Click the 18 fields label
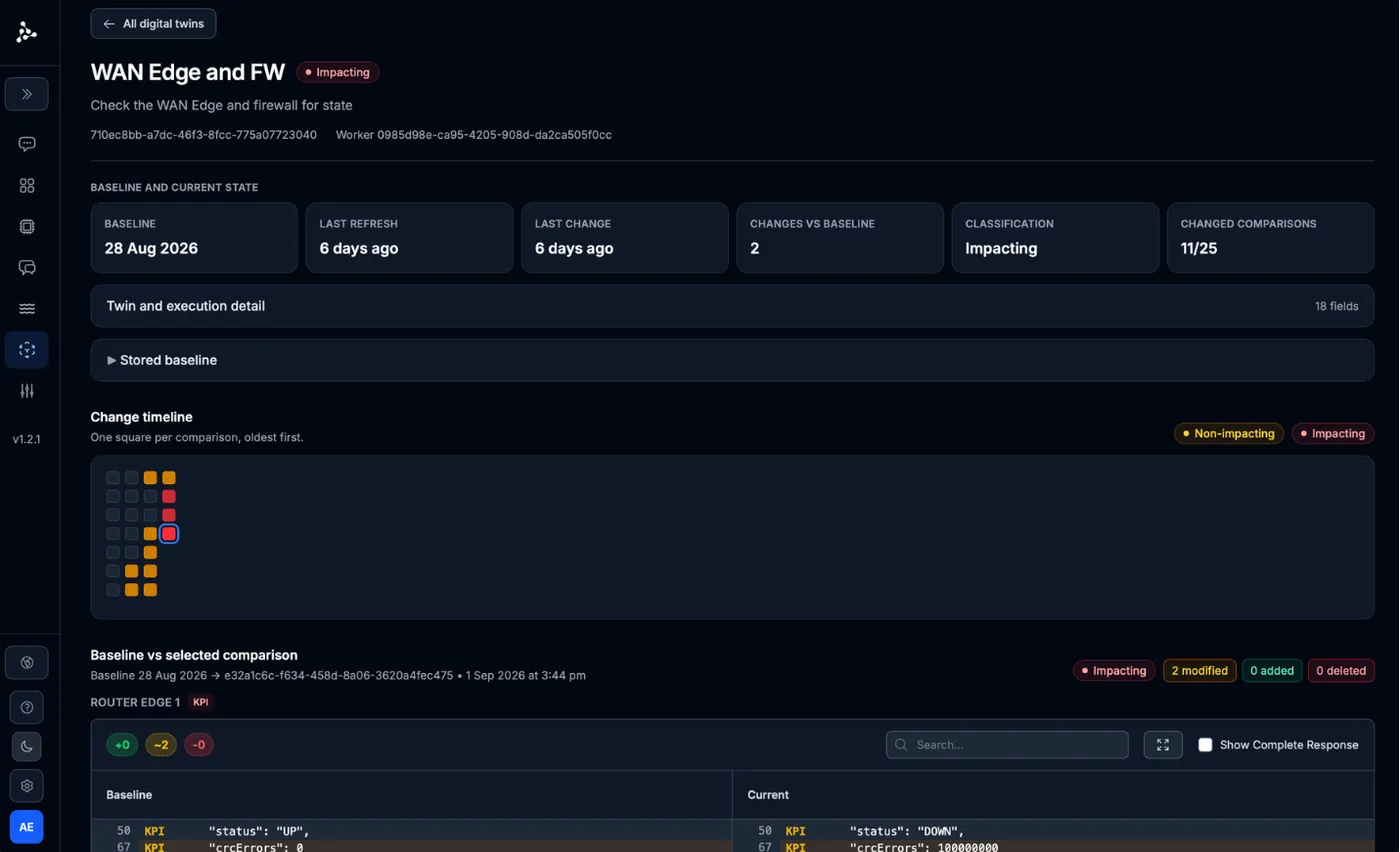Viewport: 1400px width, 852px height. click(1336, 306)
